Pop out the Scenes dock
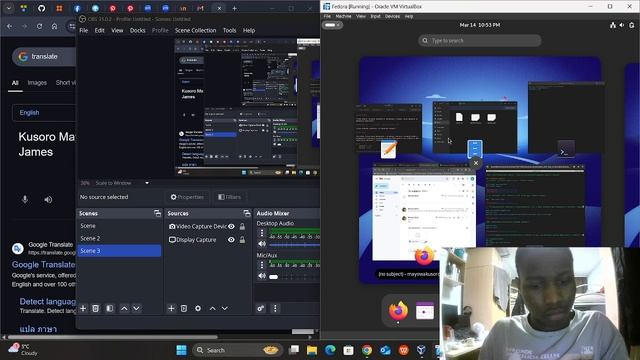This screenshot has width=640, height=360. click(x=157, y=213)
